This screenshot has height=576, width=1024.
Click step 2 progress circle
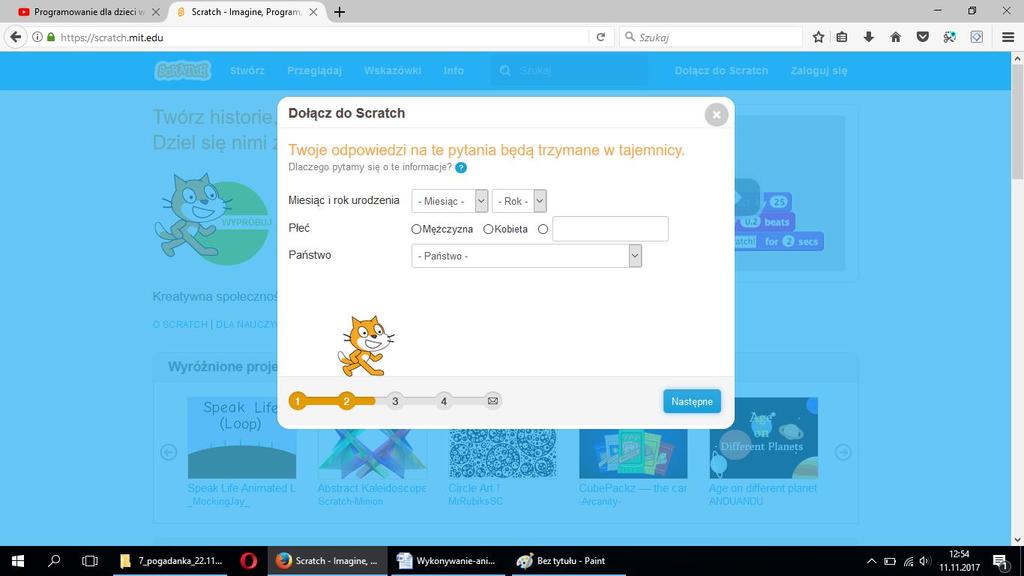click(x=347, y=401)
